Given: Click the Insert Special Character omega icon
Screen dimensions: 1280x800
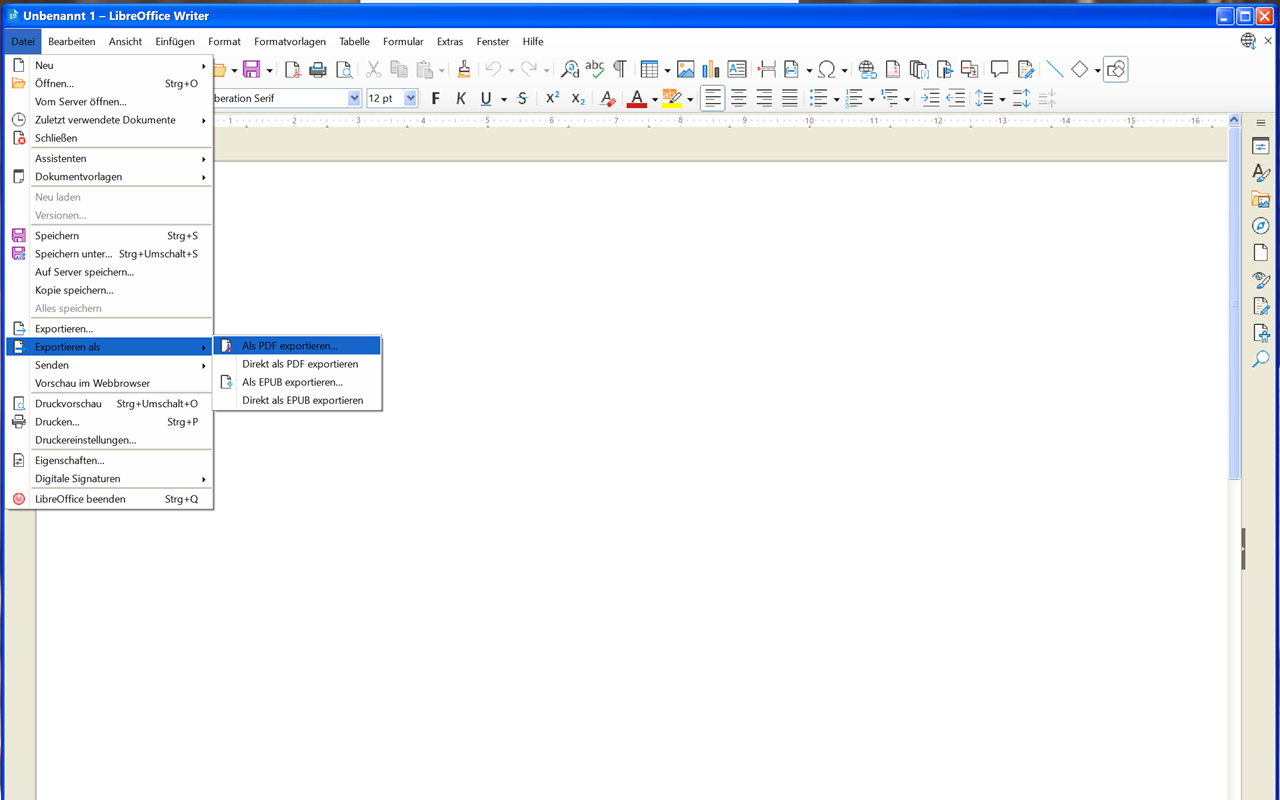Looking at the screenshot, I should (x=826, y=69).
